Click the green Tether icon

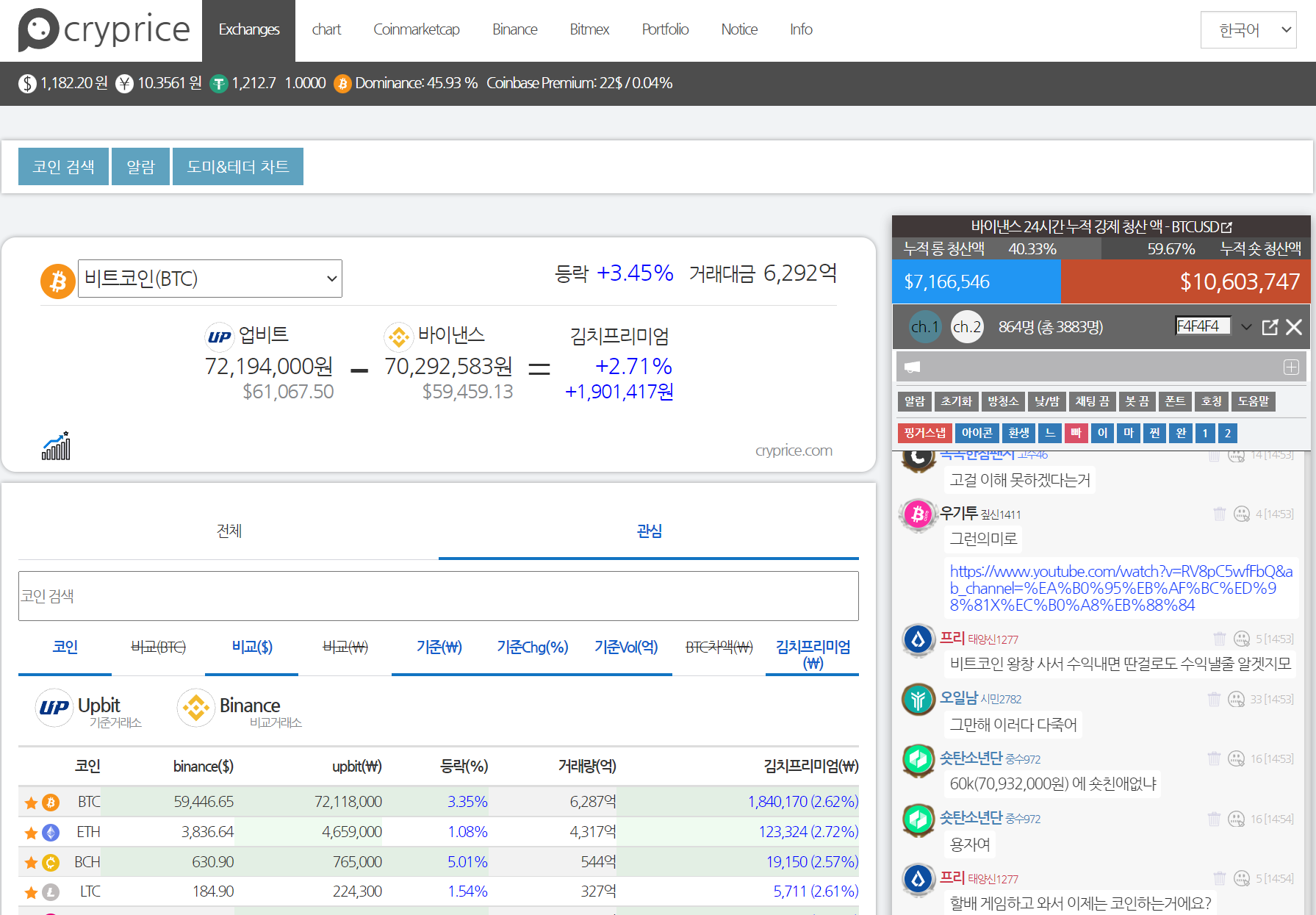click(x=218, y=84)
